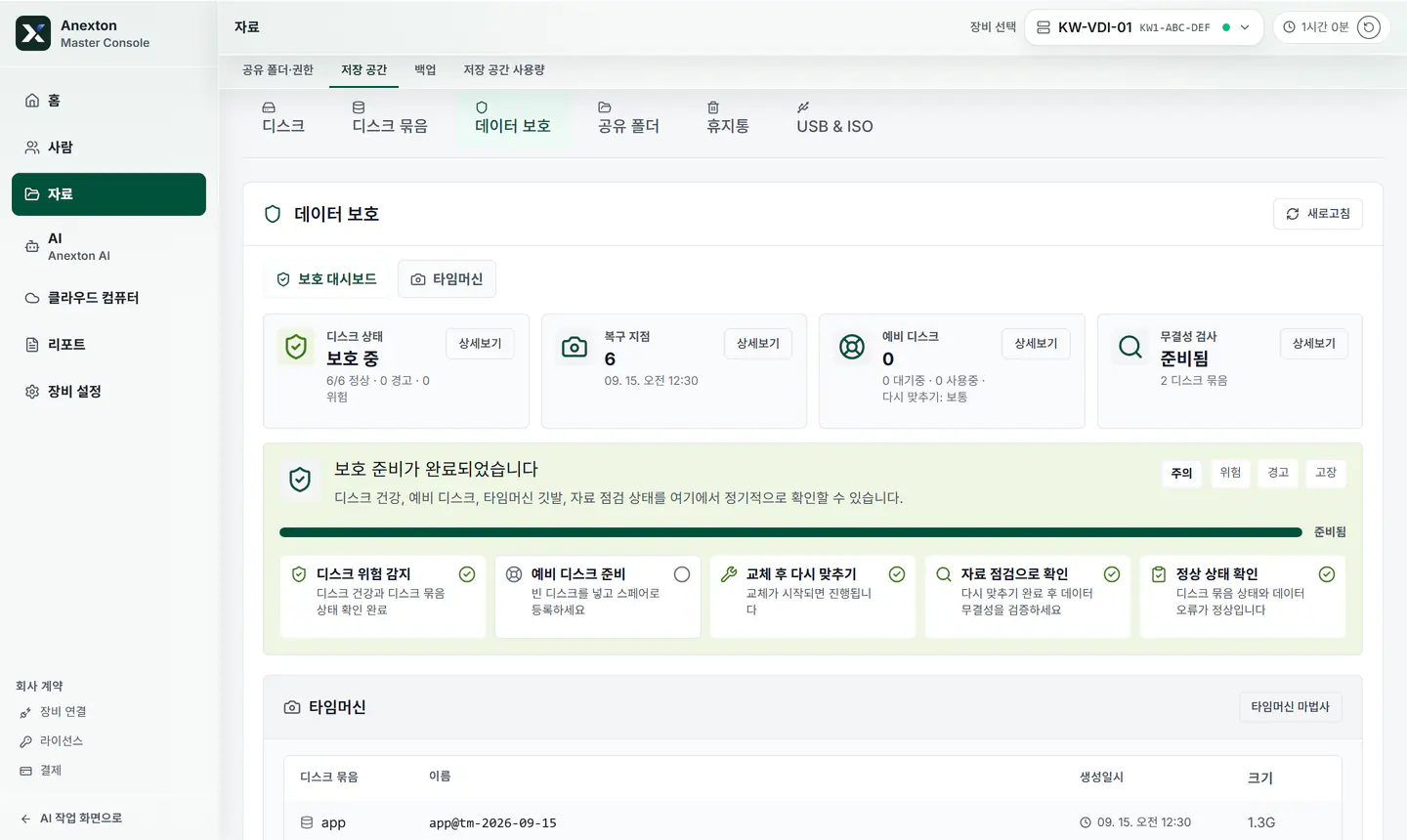Click the database icon in the app row
This screenshot has width=1407, height=840.
(x=307, y=822)
